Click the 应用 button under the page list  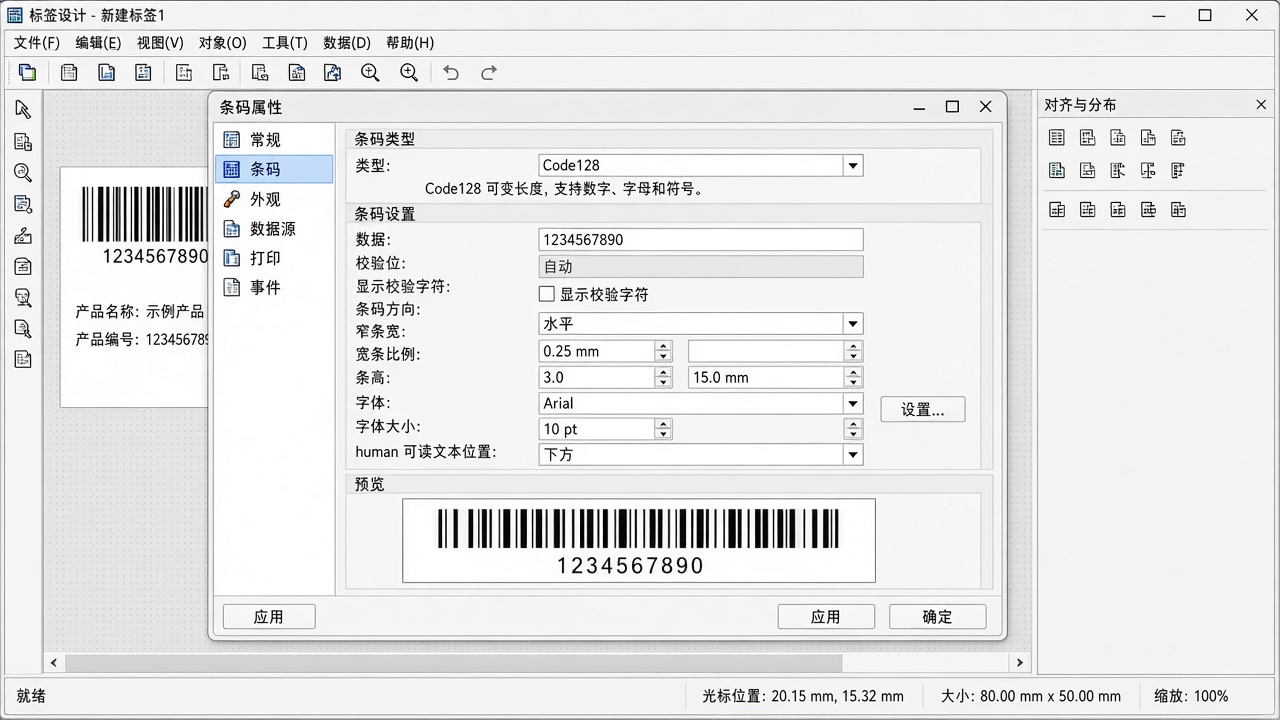269,617
